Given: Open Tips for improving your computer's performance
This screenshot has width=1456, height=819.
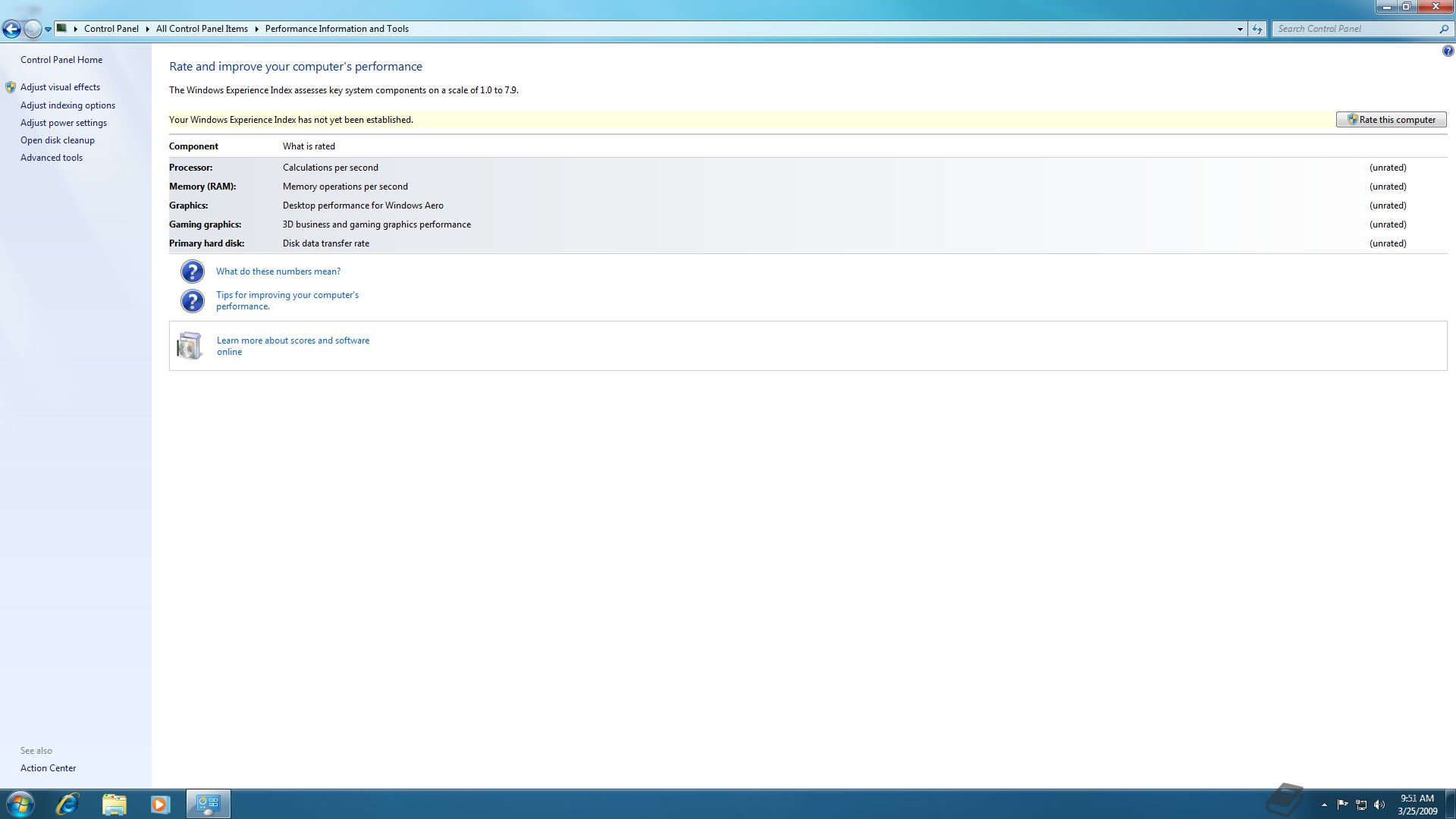Looking at the screenshot, I should coord(287,300).
